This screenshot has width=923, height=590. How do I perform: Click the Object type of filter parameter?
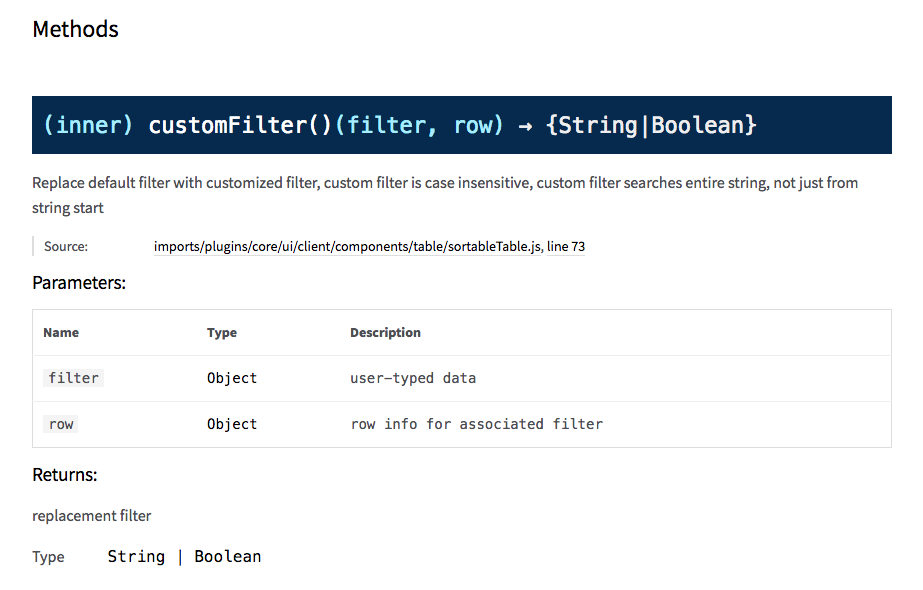pyautogui.click(x=232, y=378)
